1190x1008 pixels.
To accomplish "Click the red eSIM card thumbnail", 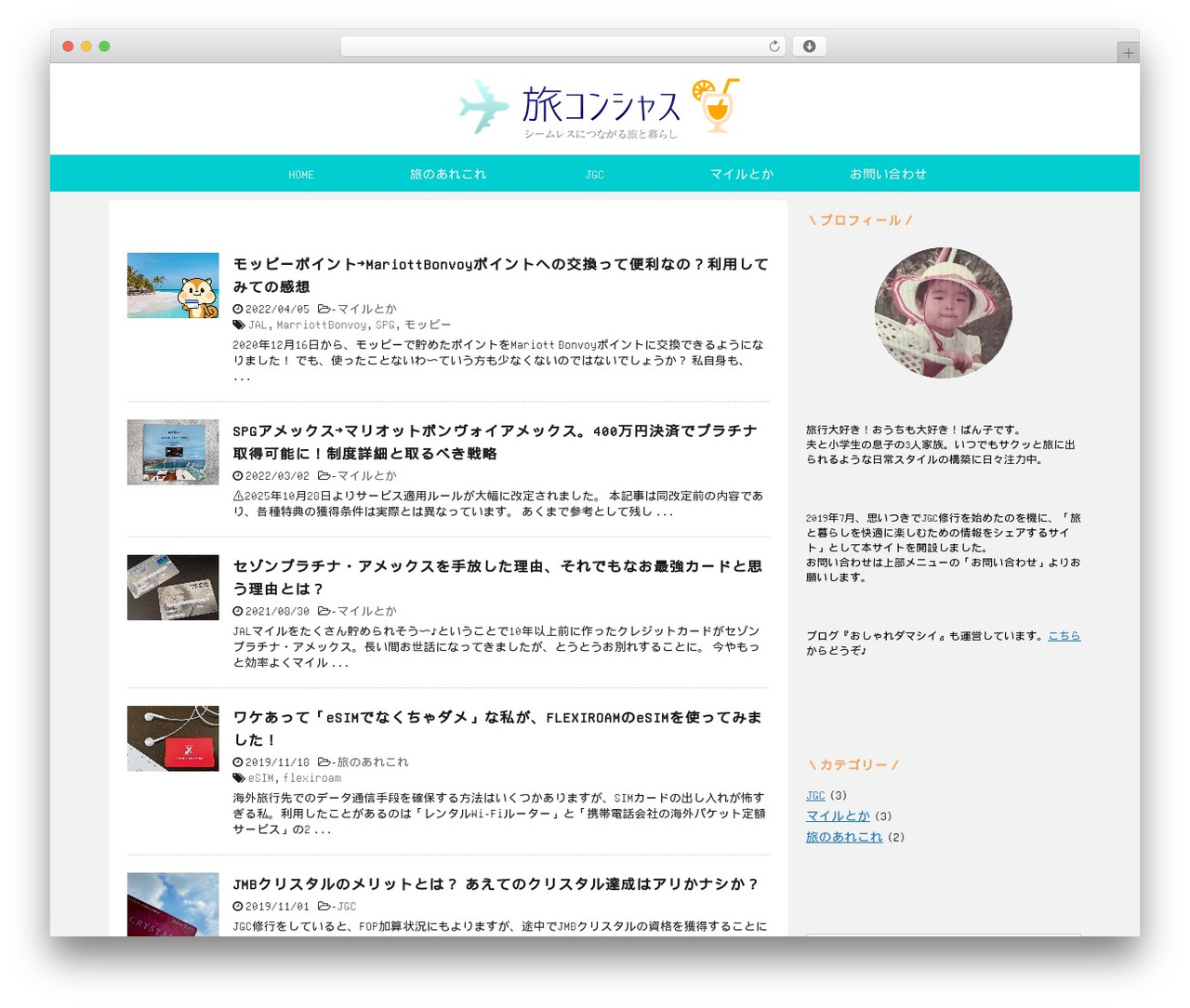I will click(173, 738).
